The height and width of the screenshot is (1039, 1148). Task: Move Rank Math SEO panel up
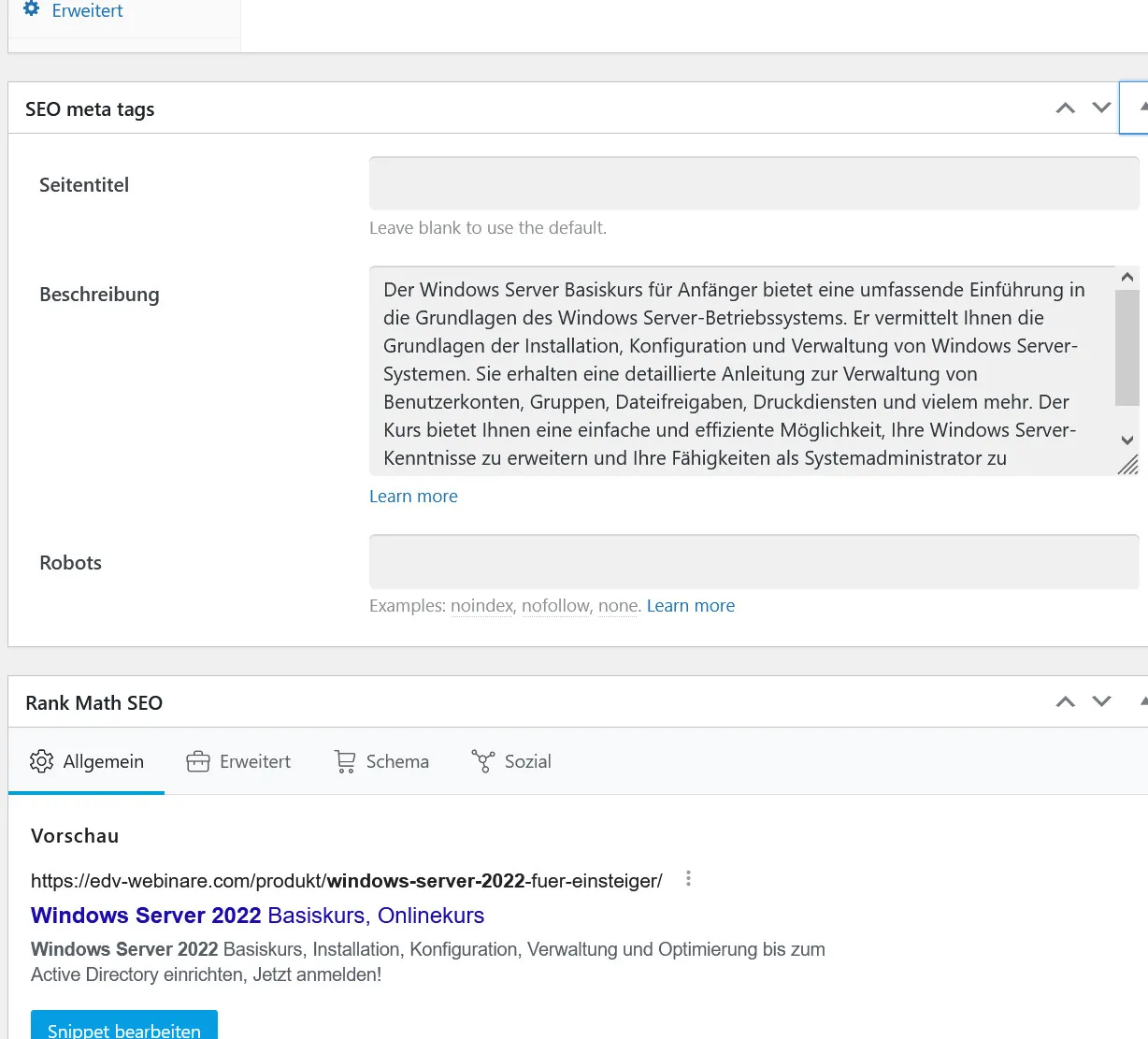[x=1066, y=702]
